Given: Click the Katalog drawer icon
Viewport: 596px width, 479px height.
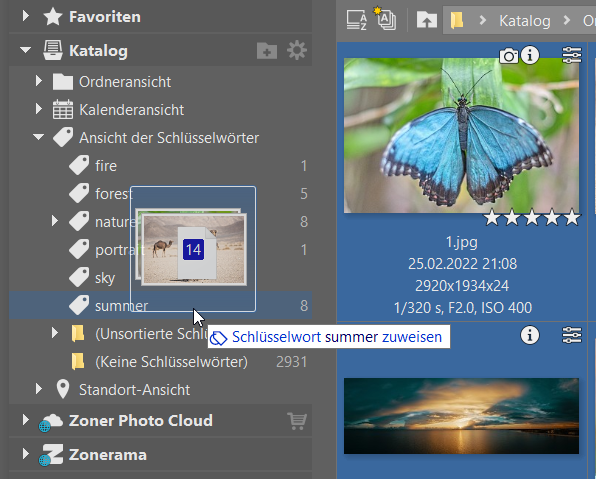Looking at the screenshot, I should [53, 51].
